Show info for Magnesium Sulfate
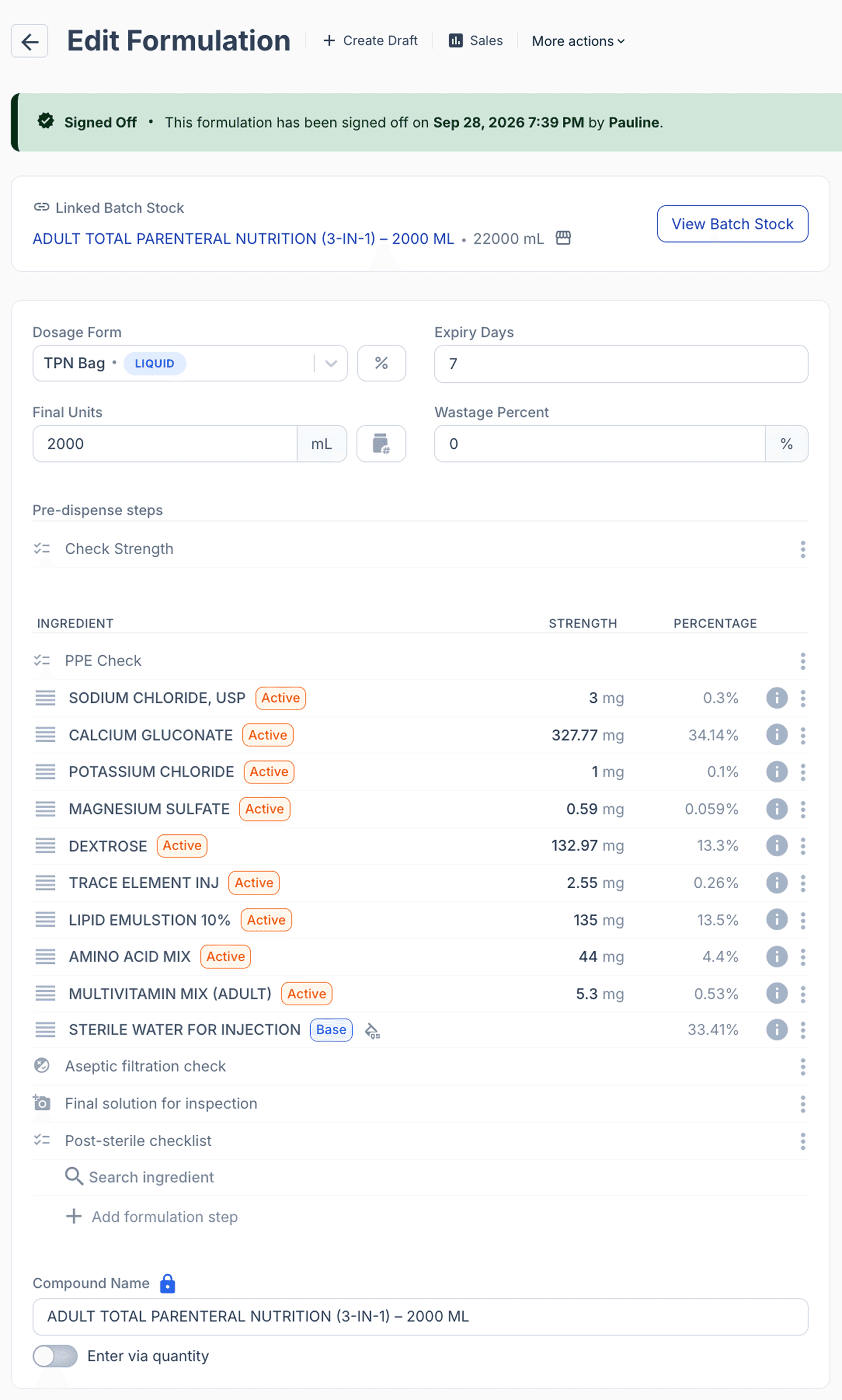Viewport: 842px width, 1400px height. click(777, 809)
